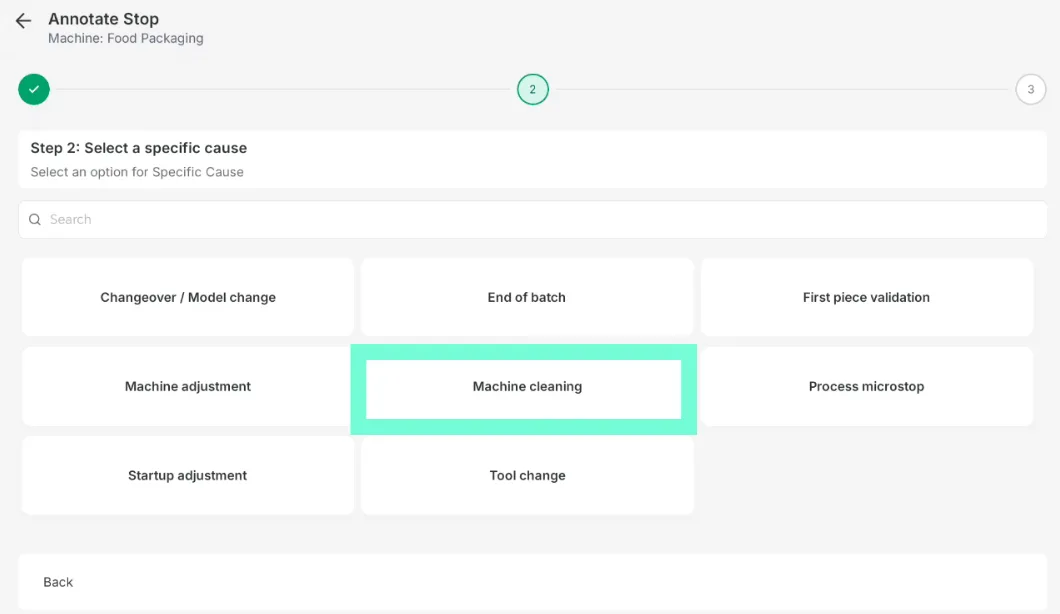Select End of batch cause

coord(527,298)
